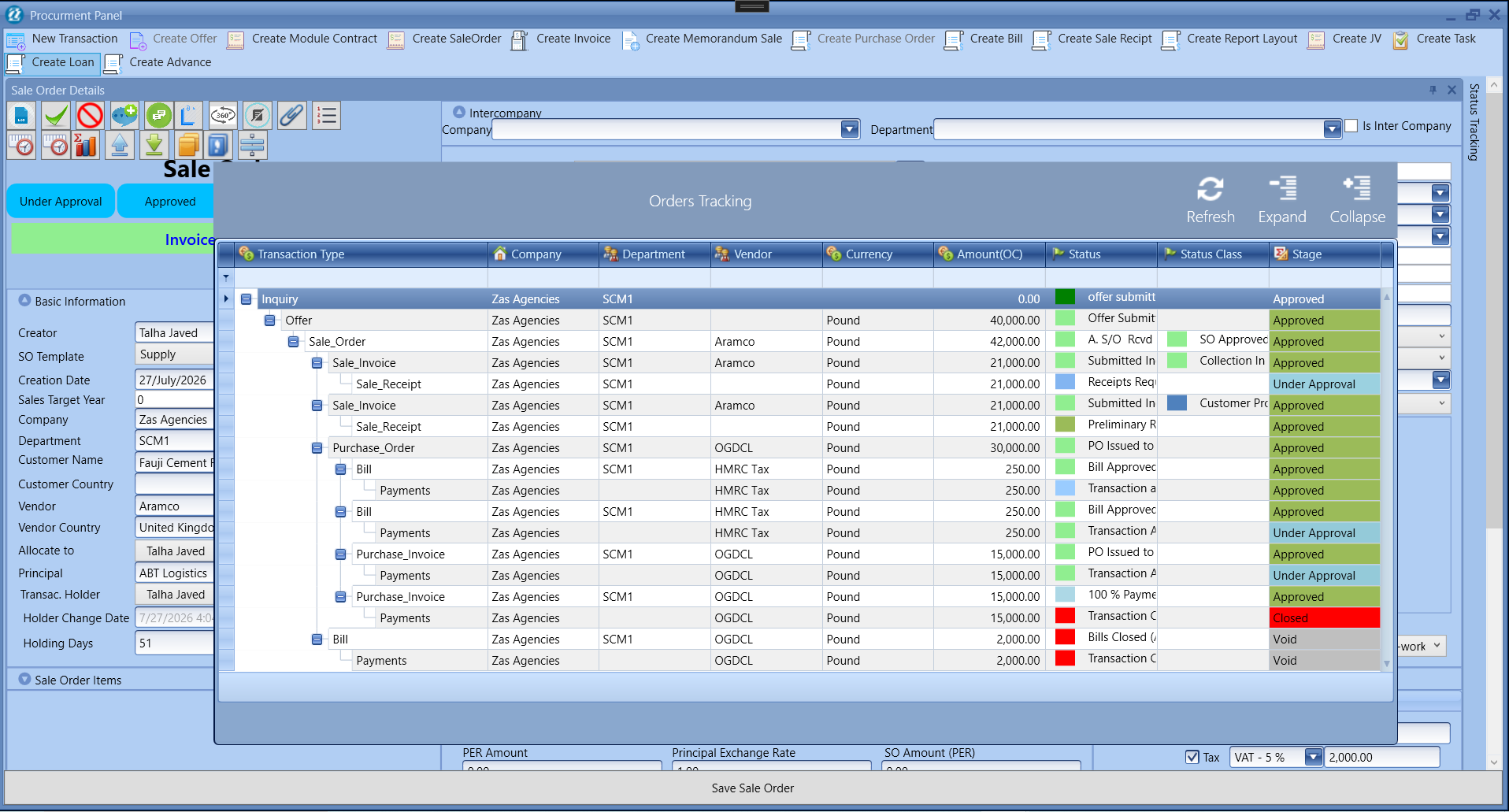Click the Holding Days input field
The image size is (1509, 812).
[x=174, y=643]
